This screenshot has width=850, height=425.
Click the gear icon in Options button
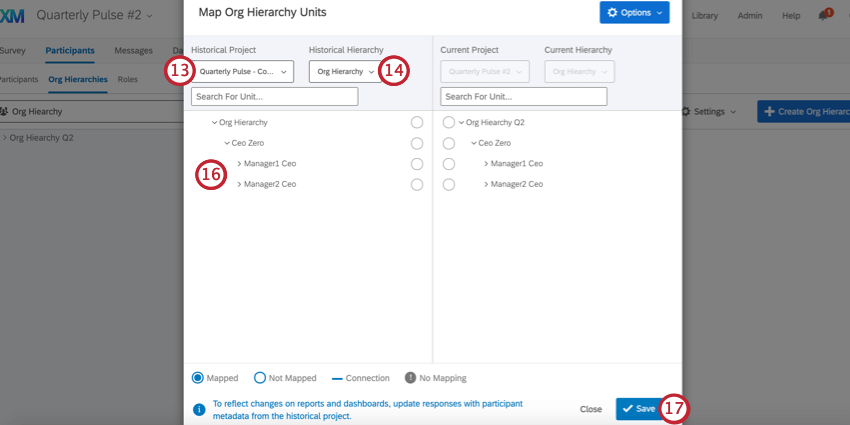pos(613,13)
